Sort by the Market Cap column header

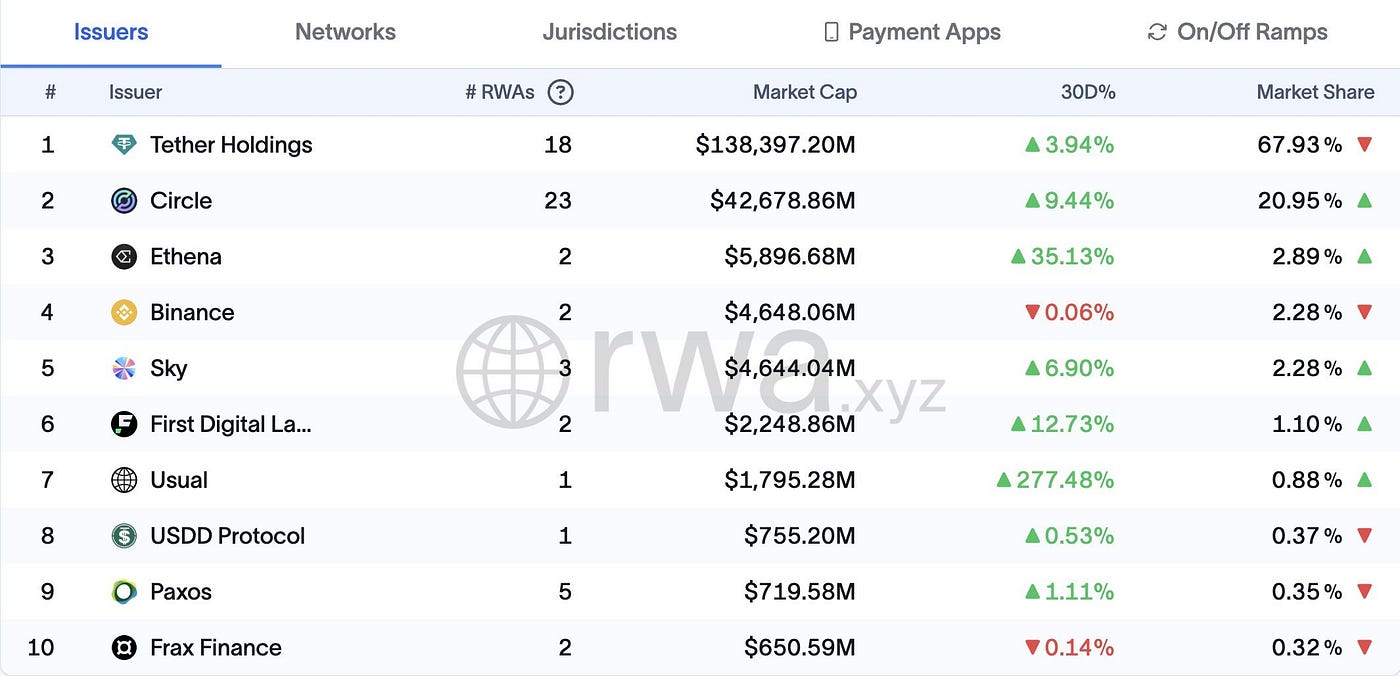[804, 92]
